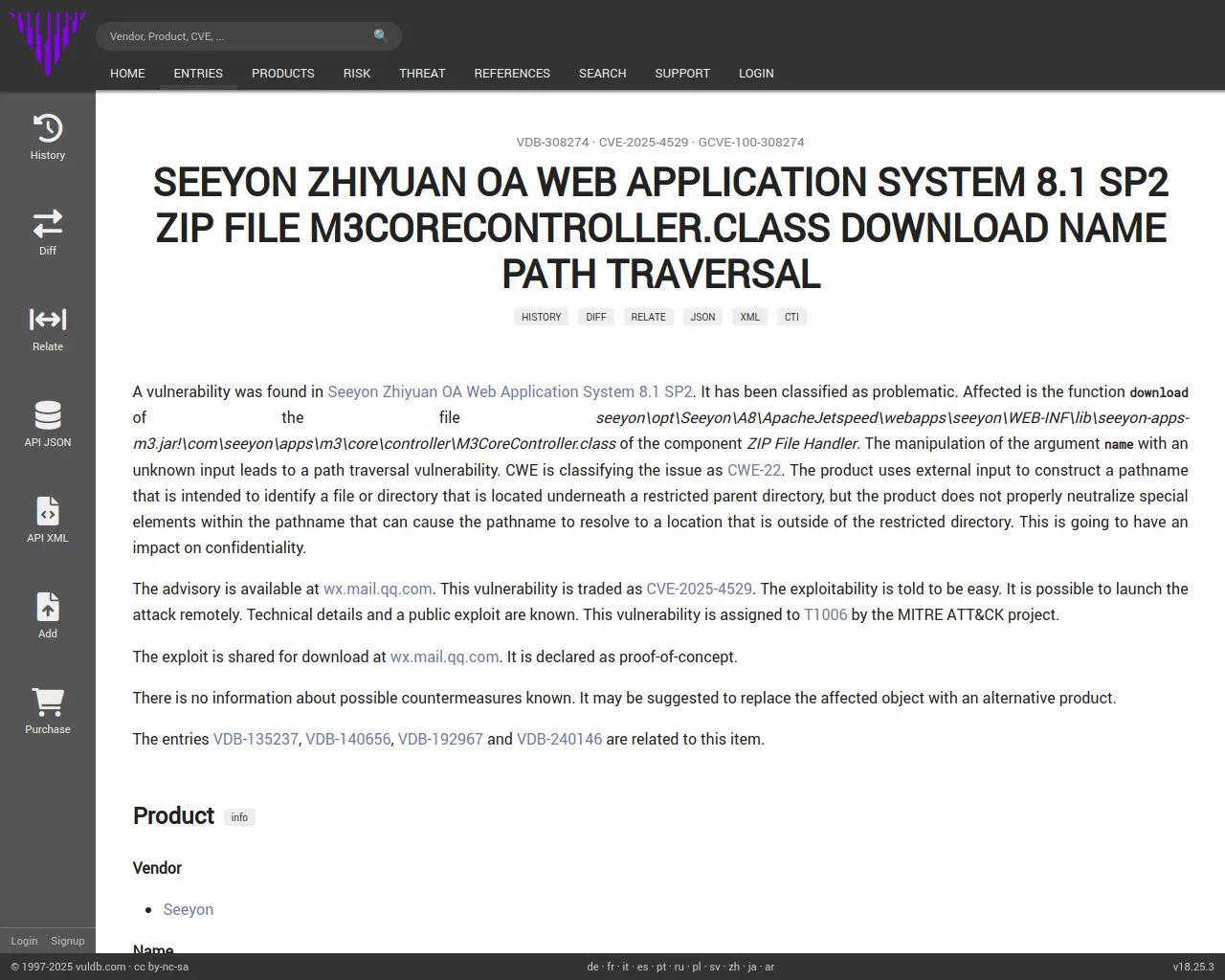Screen dimensions: 1225x980
Task: Open the exploit download wx.mail.qq.com link
Action: 445,657
